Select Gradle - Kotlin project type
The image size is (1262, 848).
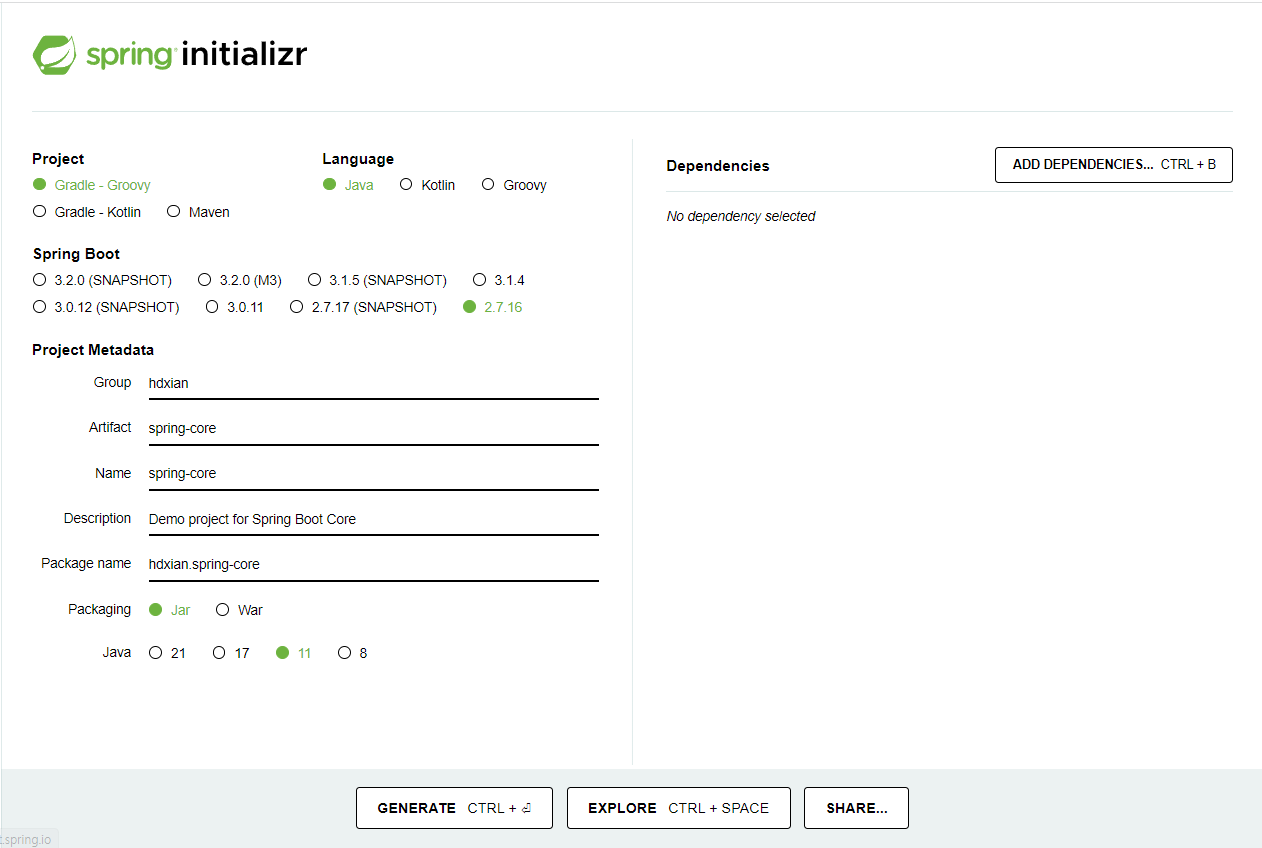(87, 212)
